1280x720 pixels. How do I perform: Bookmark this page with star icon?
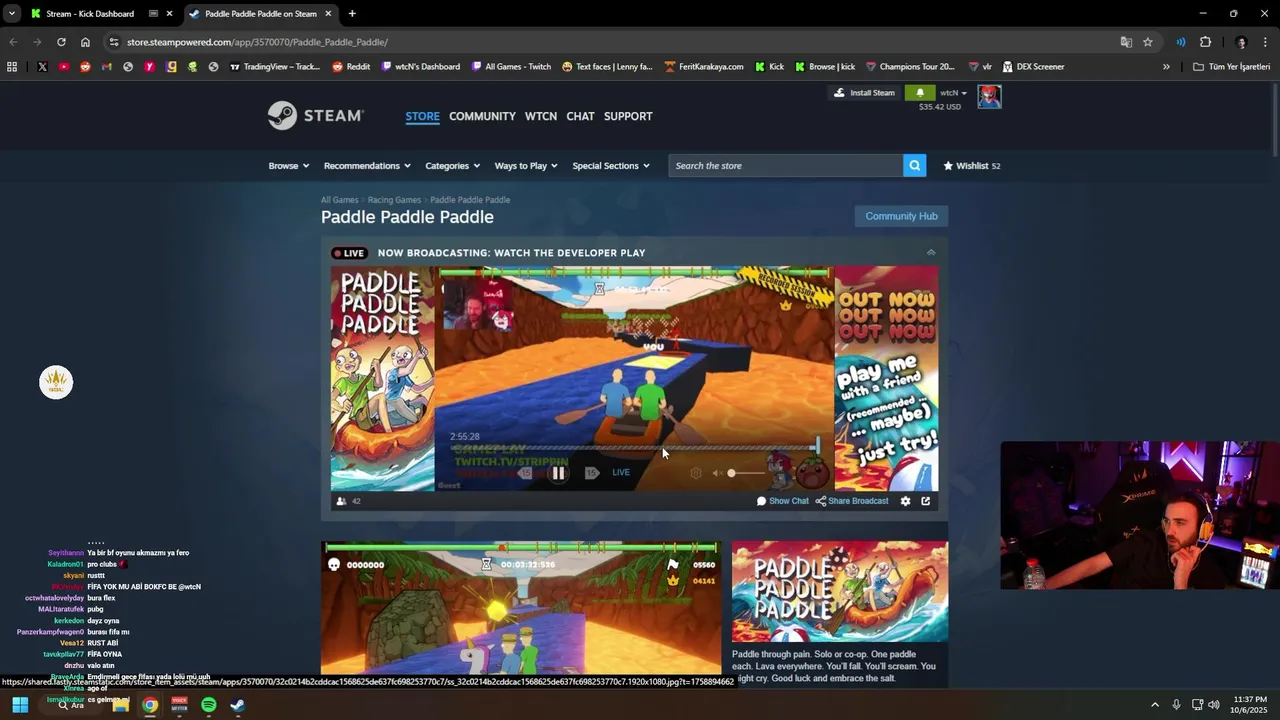(1148, 42)
